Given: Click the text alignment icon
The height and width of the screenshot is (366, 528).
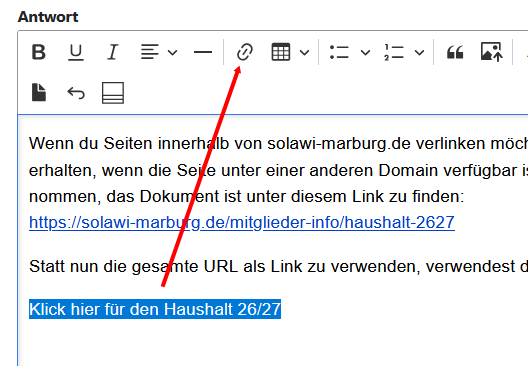Looking at the screenshot, I should pyautogui.click(x=150, y=52).
